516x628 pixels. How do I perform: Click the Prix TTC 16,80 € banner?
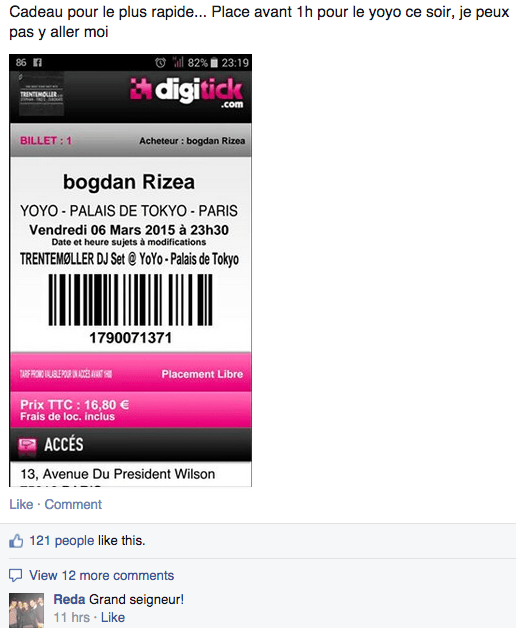[131, 410]
